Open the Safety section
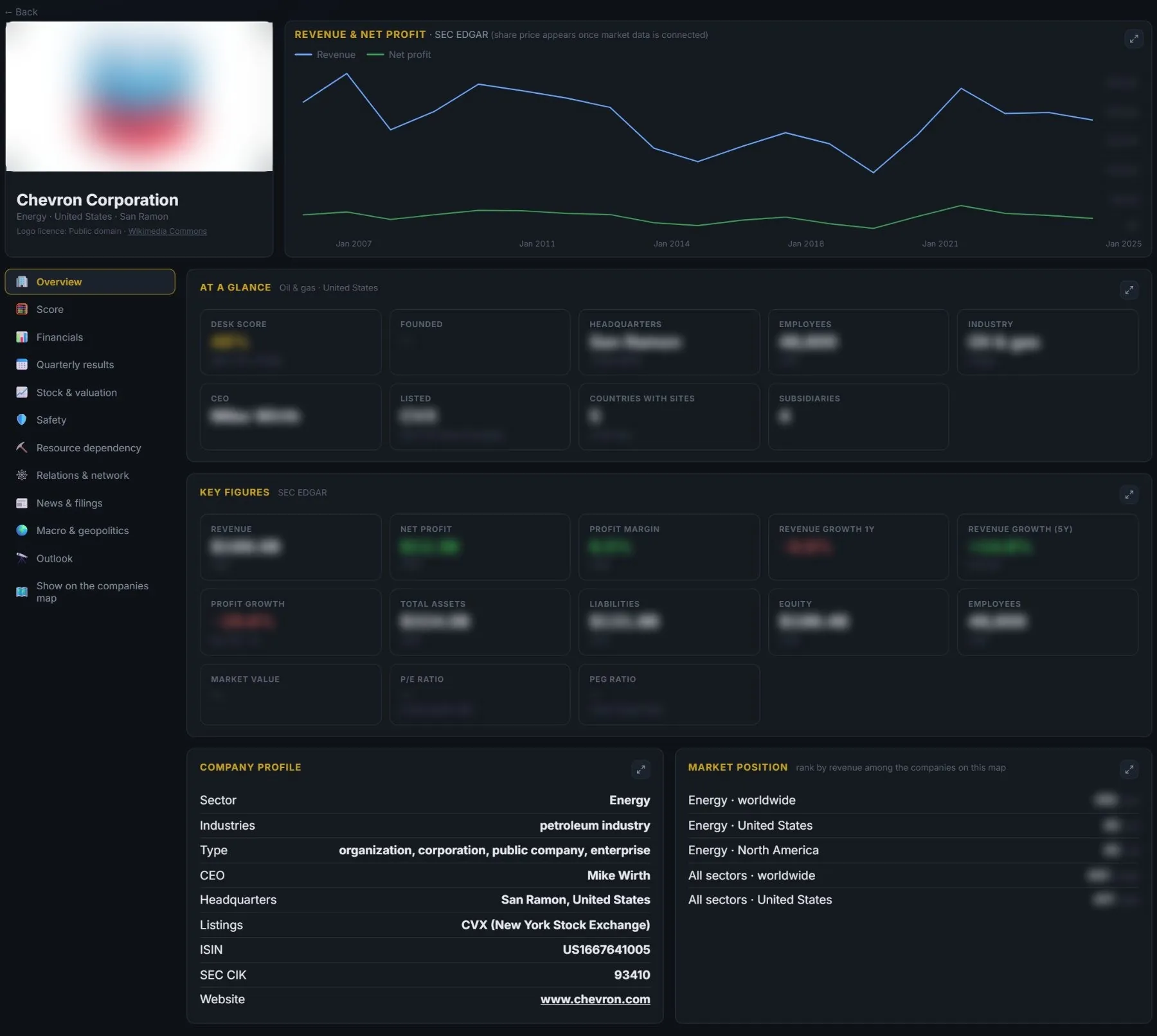Screen dimensions: 1157x1036 tap(90, 420)
